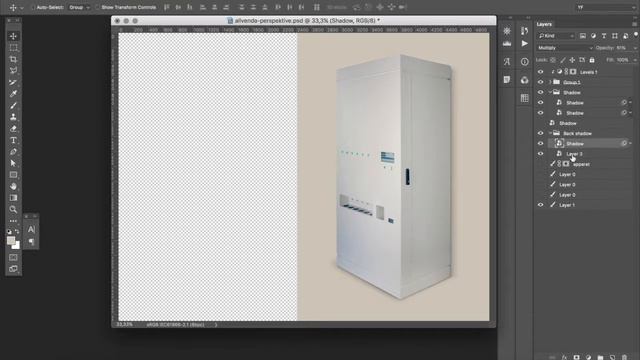Turn layer filtering on or off switch
This screenshot has height=360, width=640.
pyautogui.click(x=636, y=35)
